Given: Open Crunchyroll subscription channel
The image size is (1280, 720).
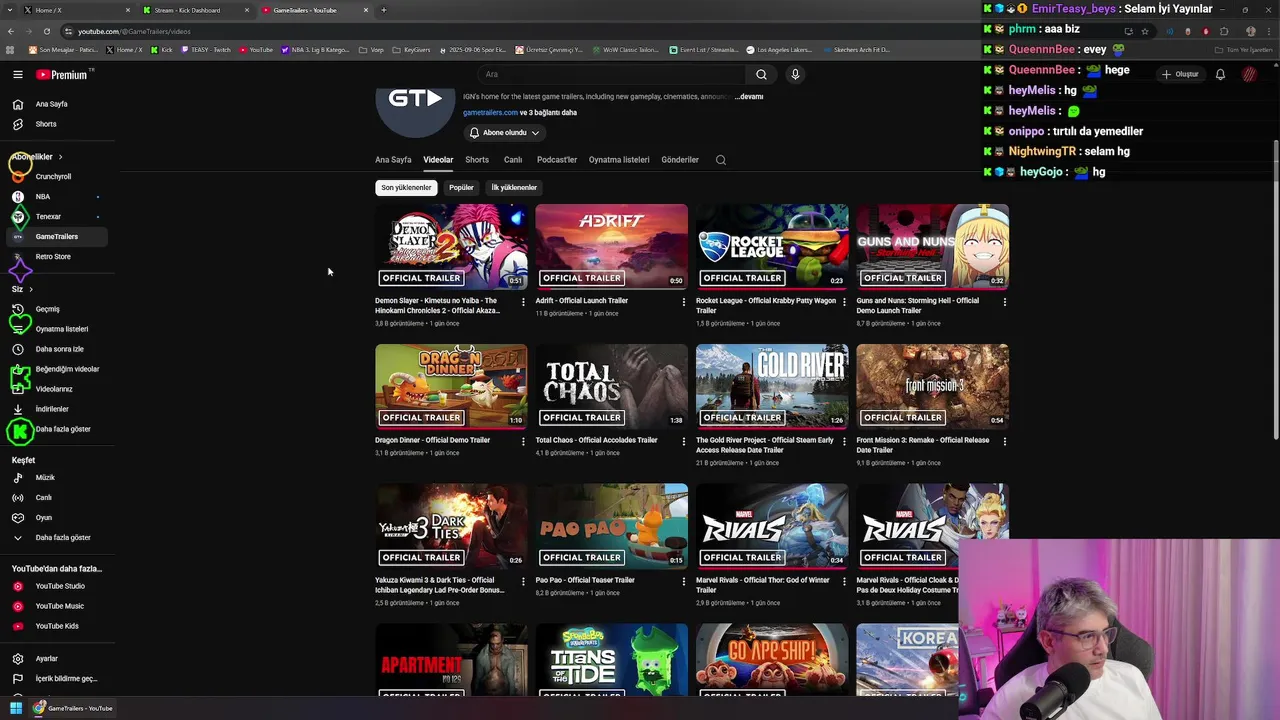Looking at the screenshot, I should click(56, 177).
